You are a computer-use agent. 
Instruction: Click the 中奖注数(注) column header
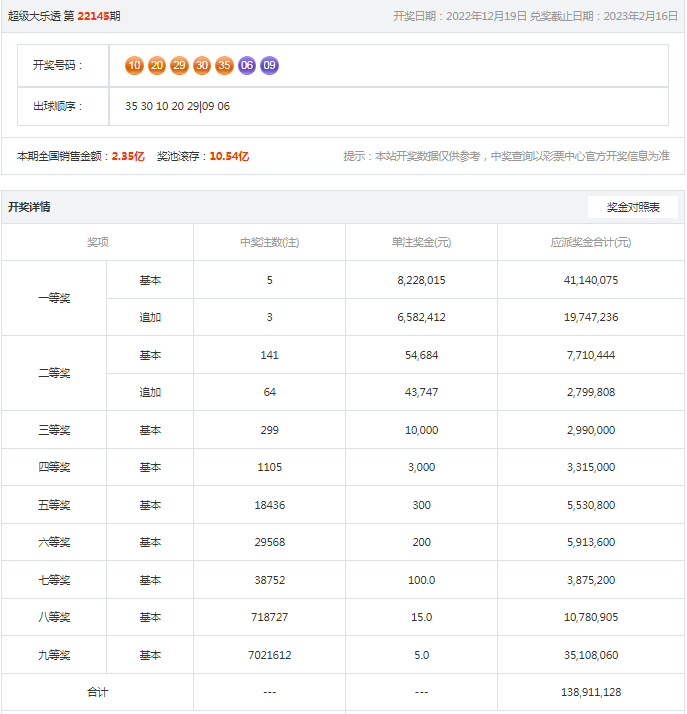(x=269, y=242)
